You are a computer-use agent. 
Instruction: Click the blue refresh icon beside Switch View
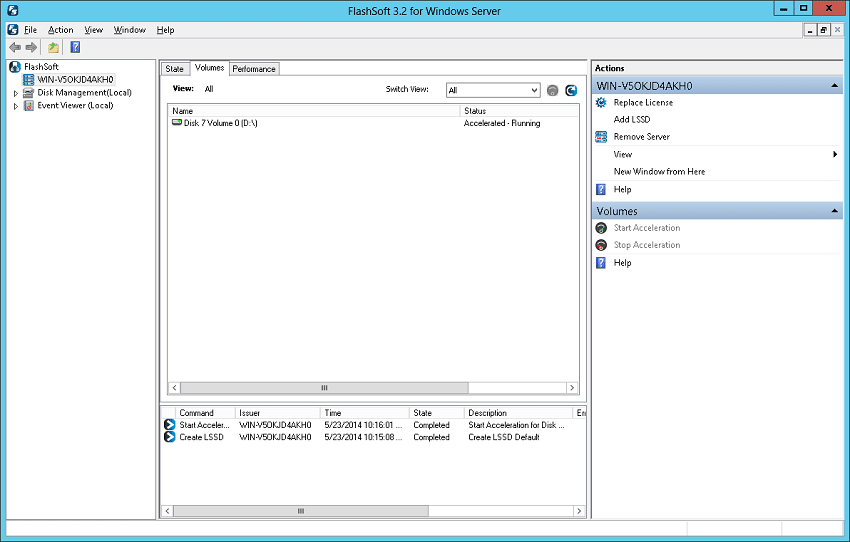571,91
